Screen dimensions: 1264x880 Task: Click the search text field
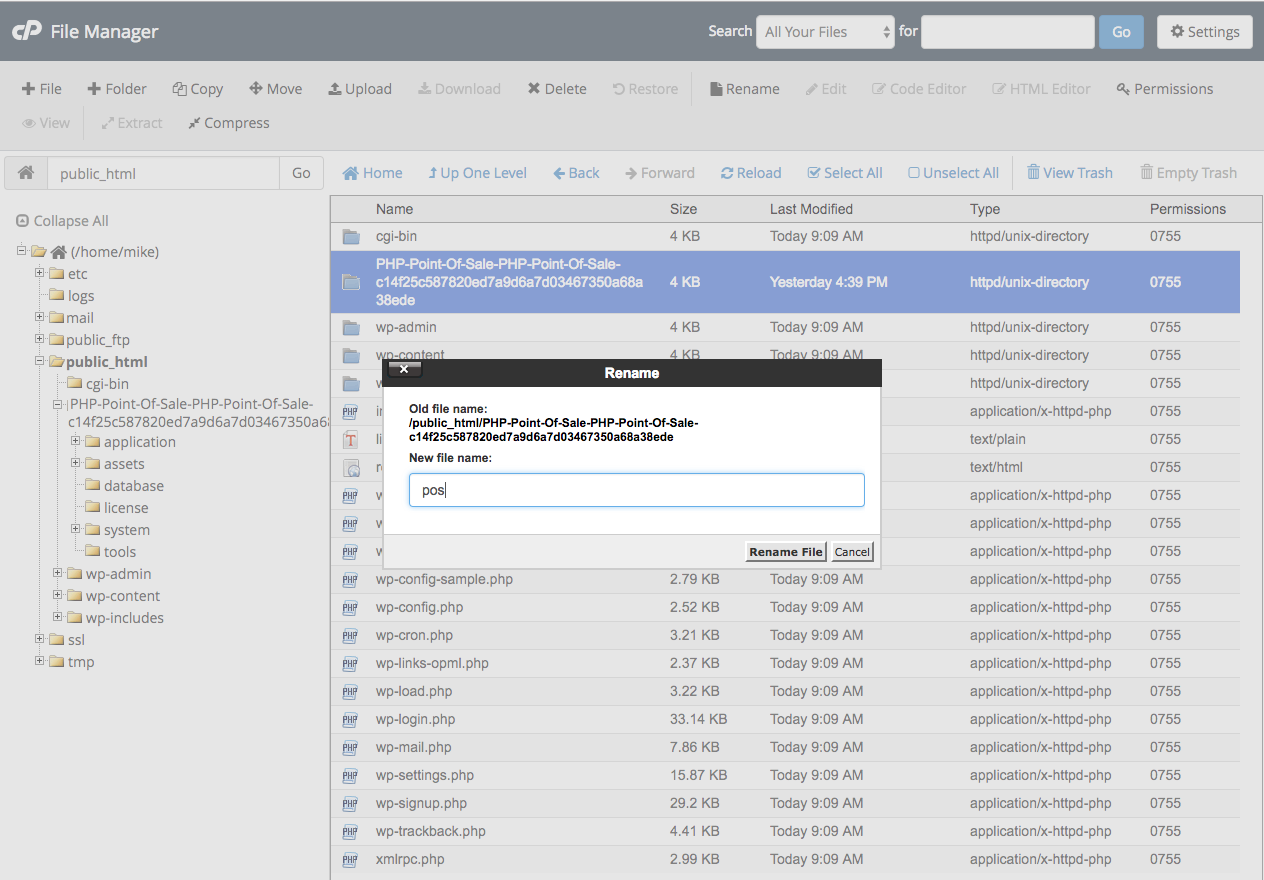point(1007,32)
